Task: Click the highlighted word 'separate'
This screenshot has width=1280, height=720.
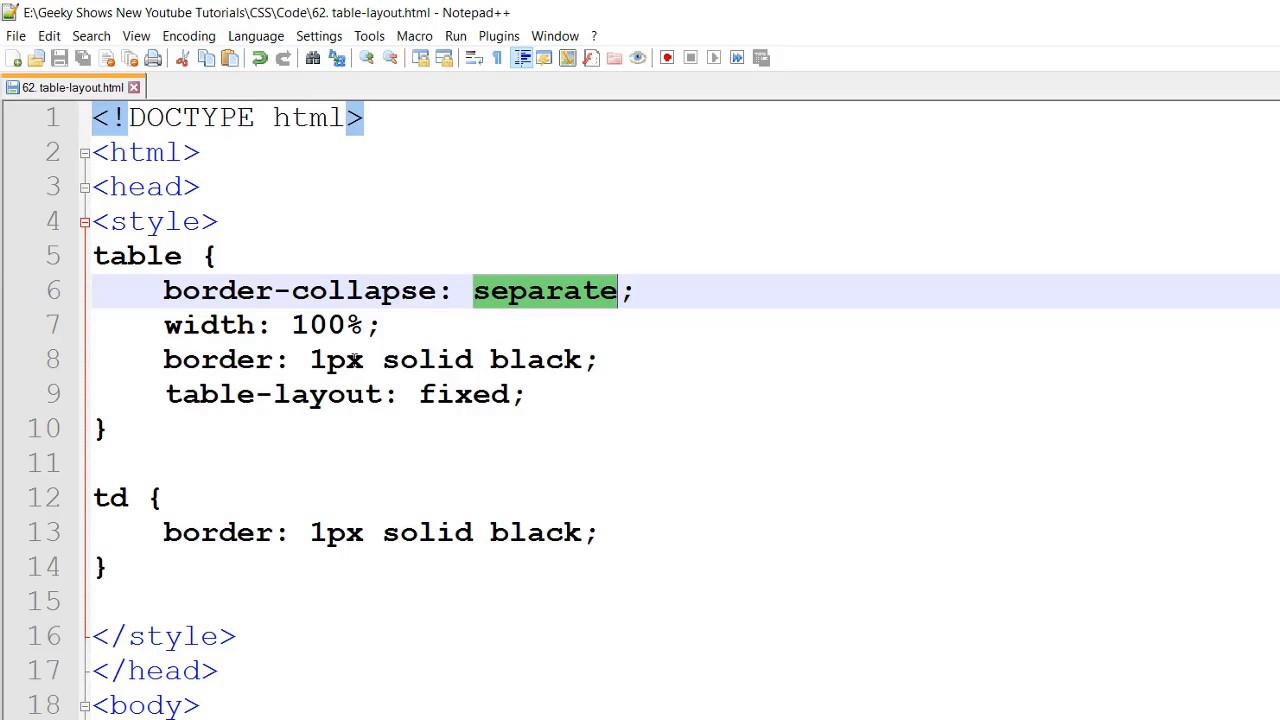Action: click(545, 291)
